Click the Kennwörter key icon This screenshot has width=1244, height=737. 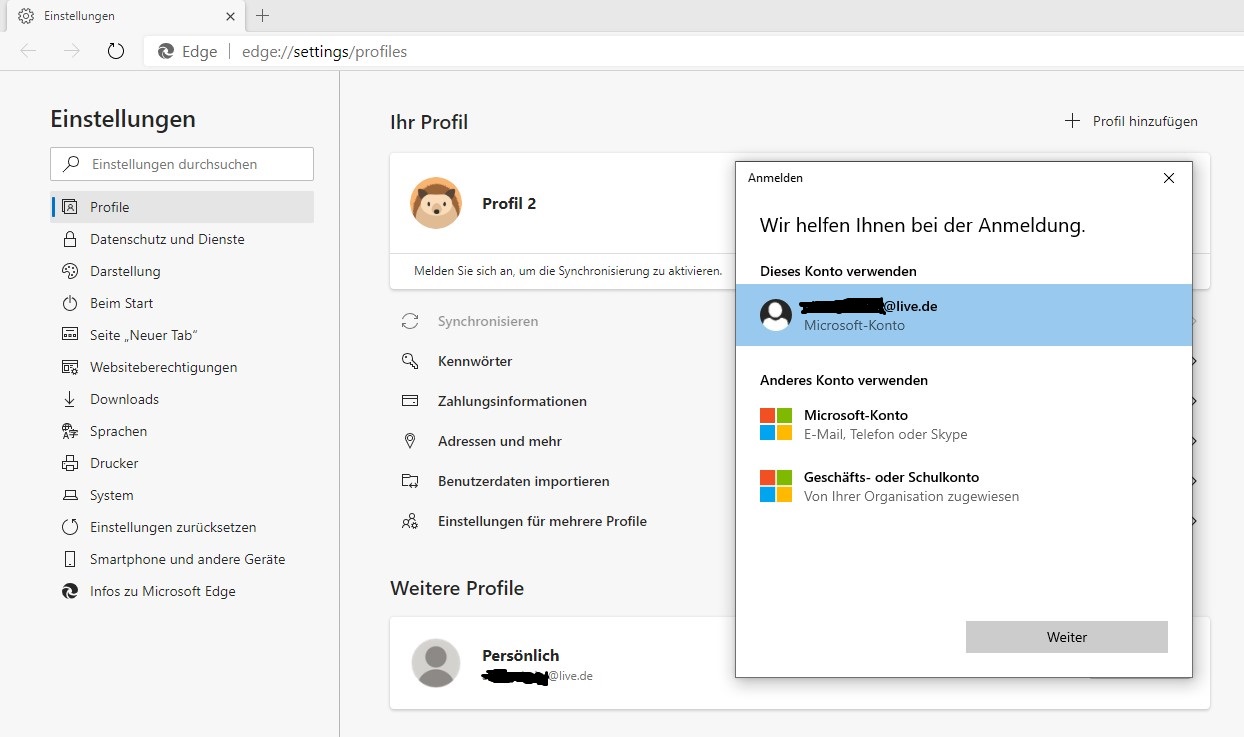pyautogui.click(x=410, y=361)
